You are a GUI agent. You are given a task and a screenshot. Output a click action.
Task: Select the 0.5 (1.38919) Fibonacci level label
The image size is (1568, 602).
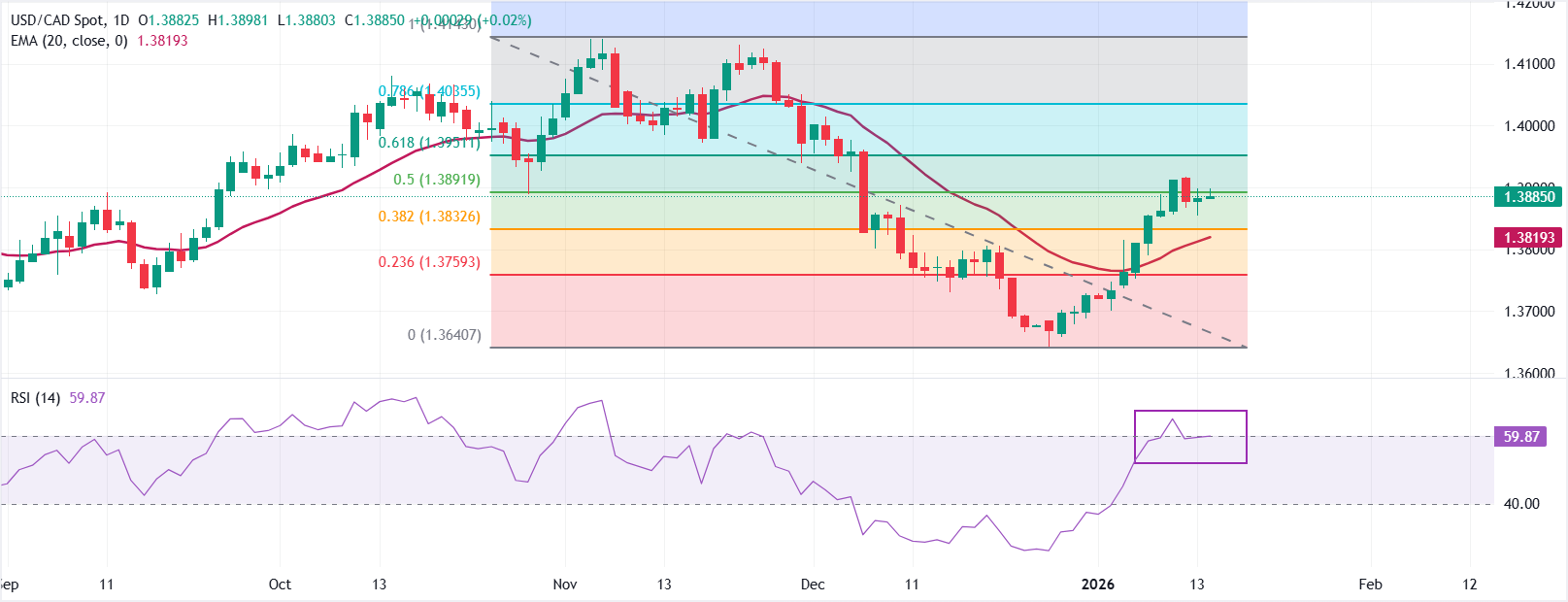[x=436, y=180]
